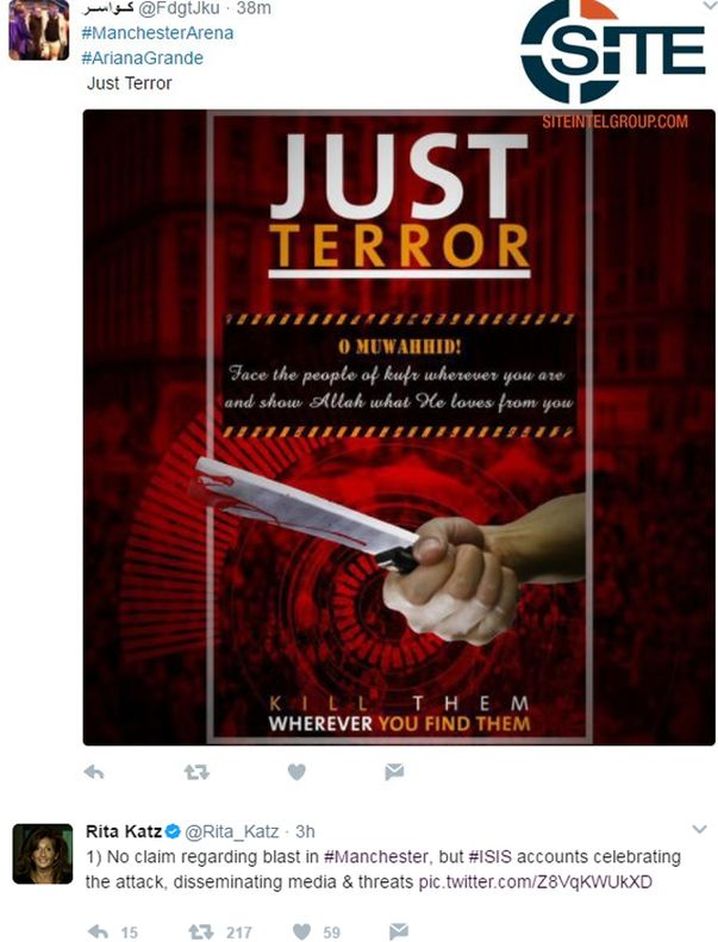This screenshot has width=718, height=942.
Task: Like Rita Katz's tweet with 59 likes
Action: point(302,932)
